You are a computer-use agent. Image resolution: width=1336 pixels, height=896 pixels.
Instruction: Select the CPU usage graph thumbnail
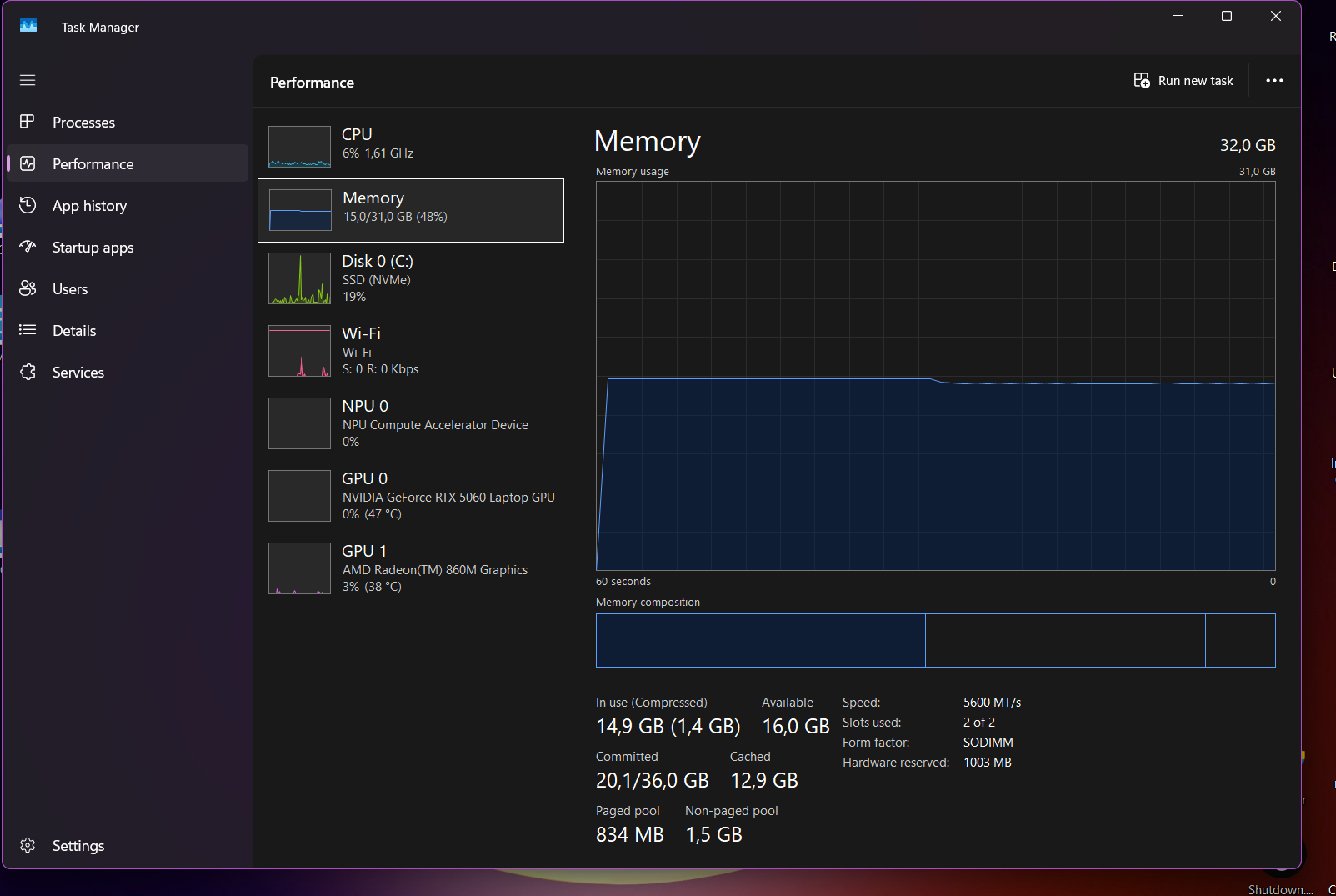299,147
